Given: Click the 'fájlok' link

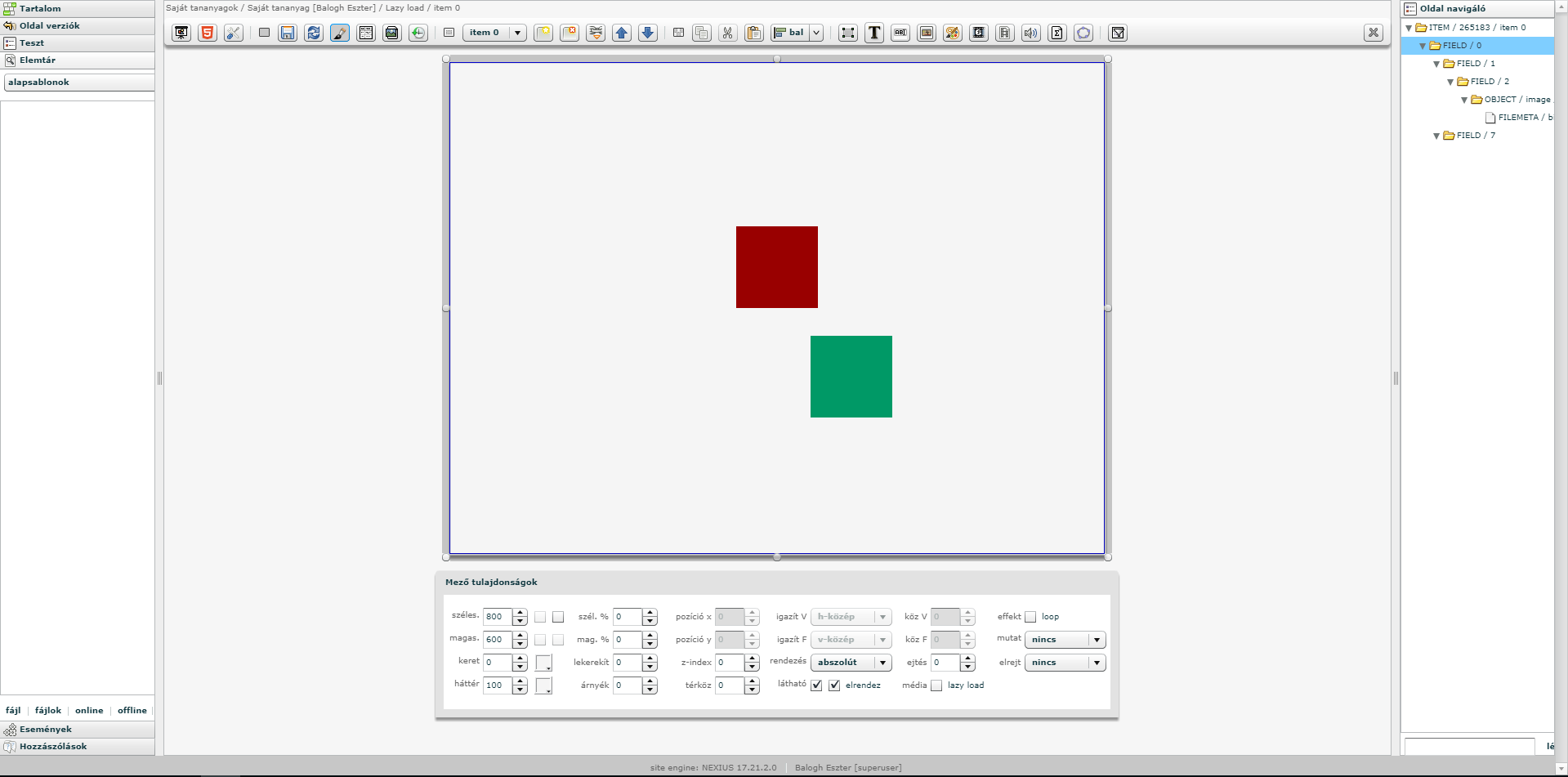Looking at the screenshot, I should [x=48, y=711].
